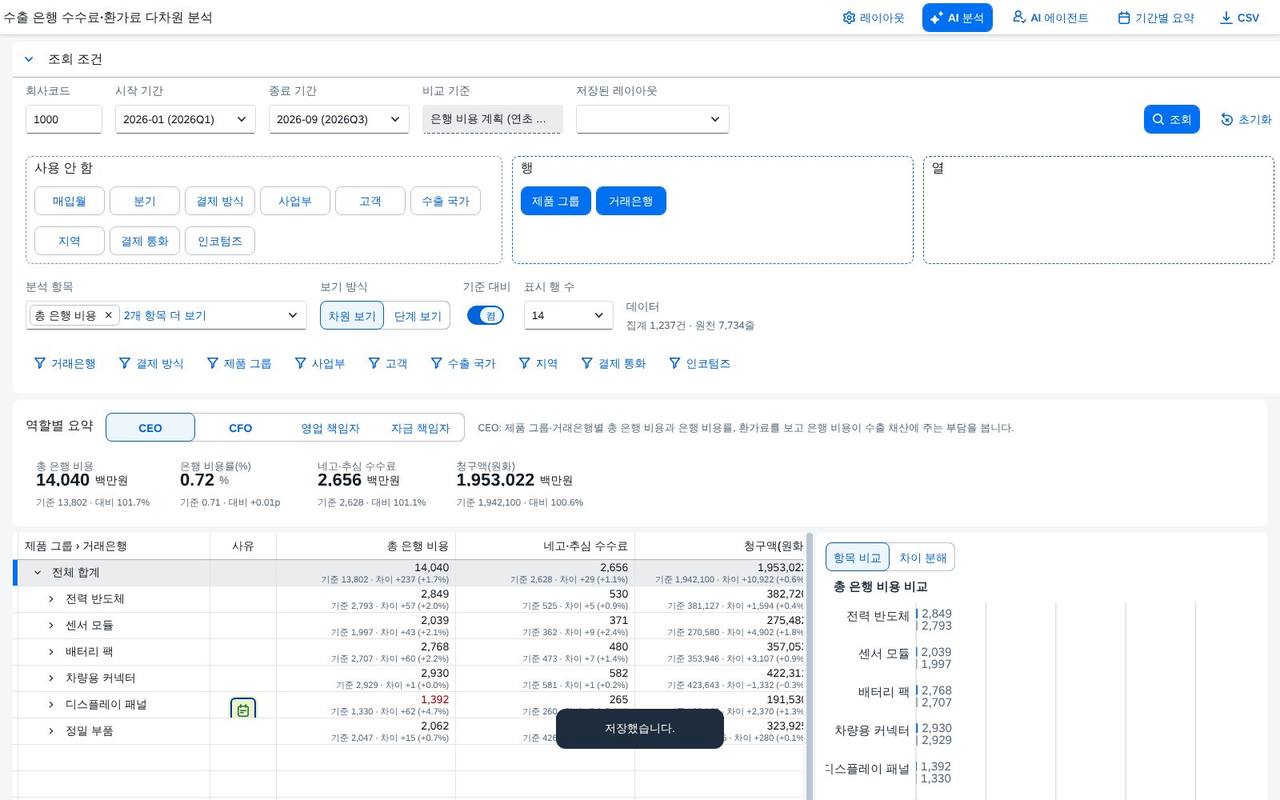Image resolution: width=1280 pixels, height=800 pixels.
Task: Open the 제품 그룹 filter
Action: pos(238,363)
